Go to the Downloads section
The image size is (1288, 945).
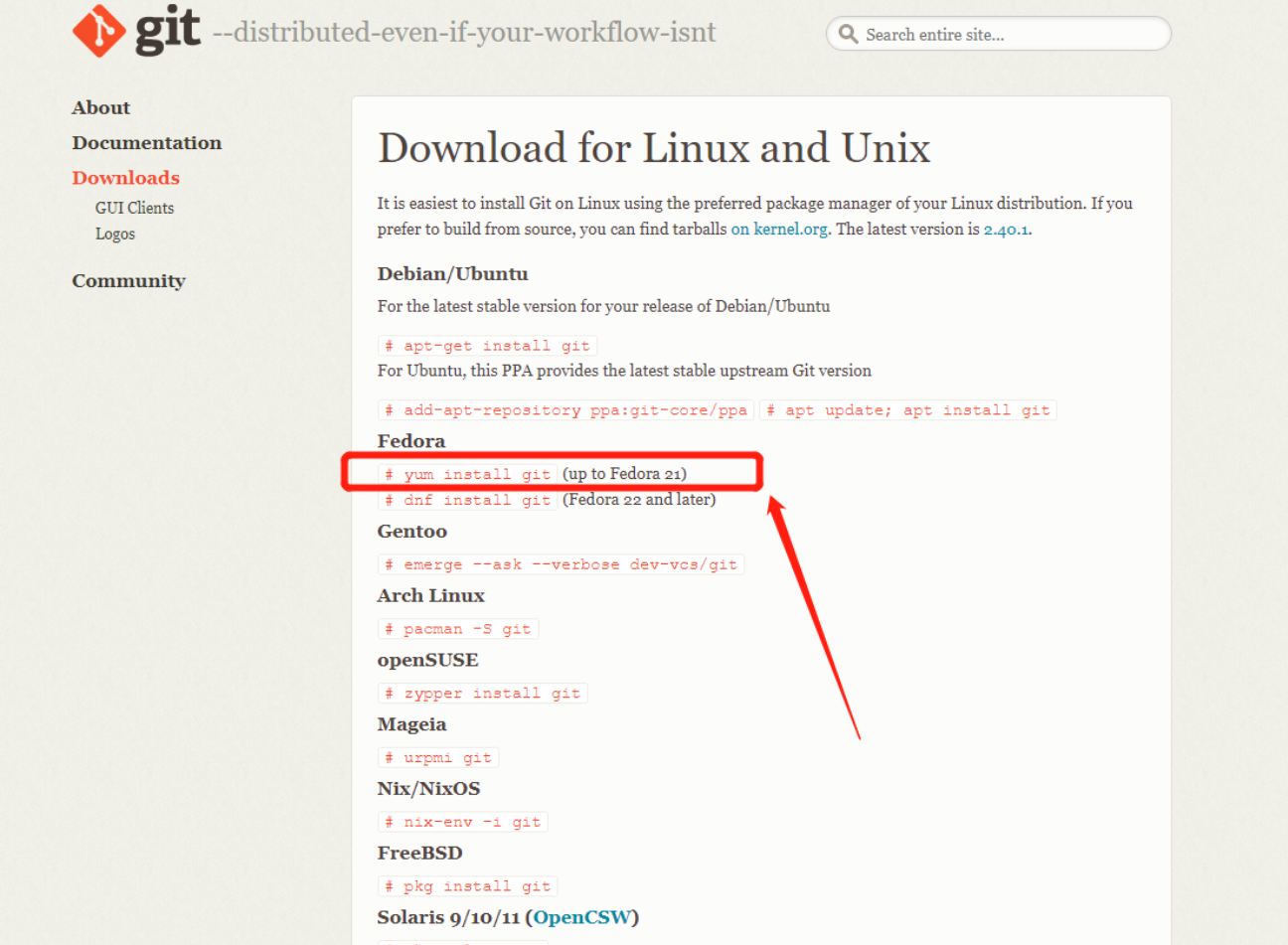[x=125, y=178]
